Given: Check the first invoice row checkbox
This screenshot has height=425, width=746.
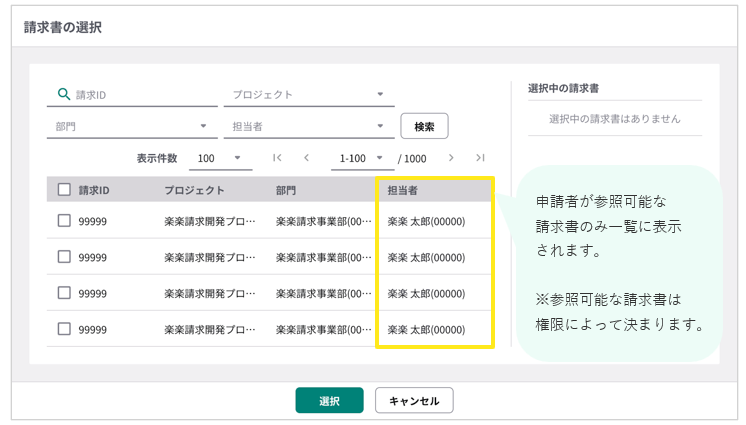Looking at the screenshot, I should 64,221.
